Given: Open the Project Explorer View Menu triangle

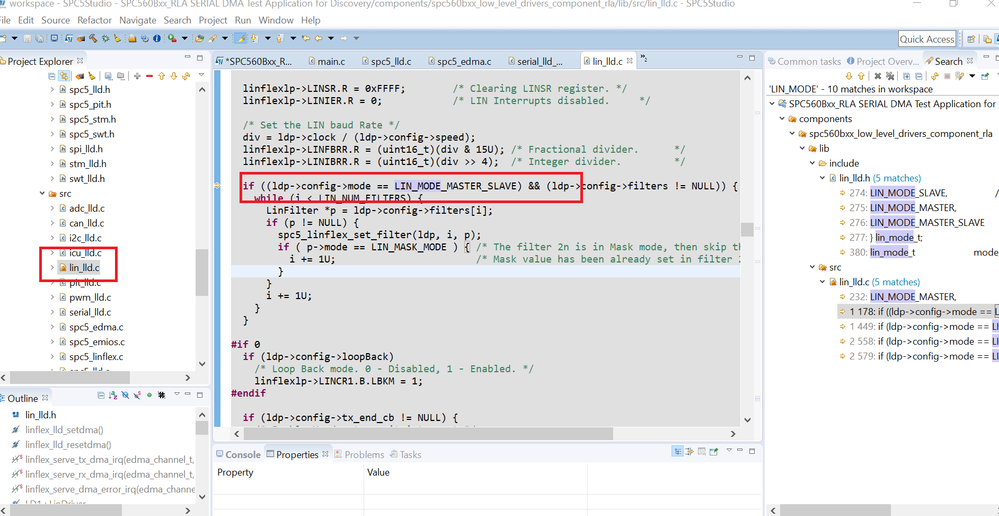Looking at the screenshot, I should pyautogui.click(x=201, y=75).
